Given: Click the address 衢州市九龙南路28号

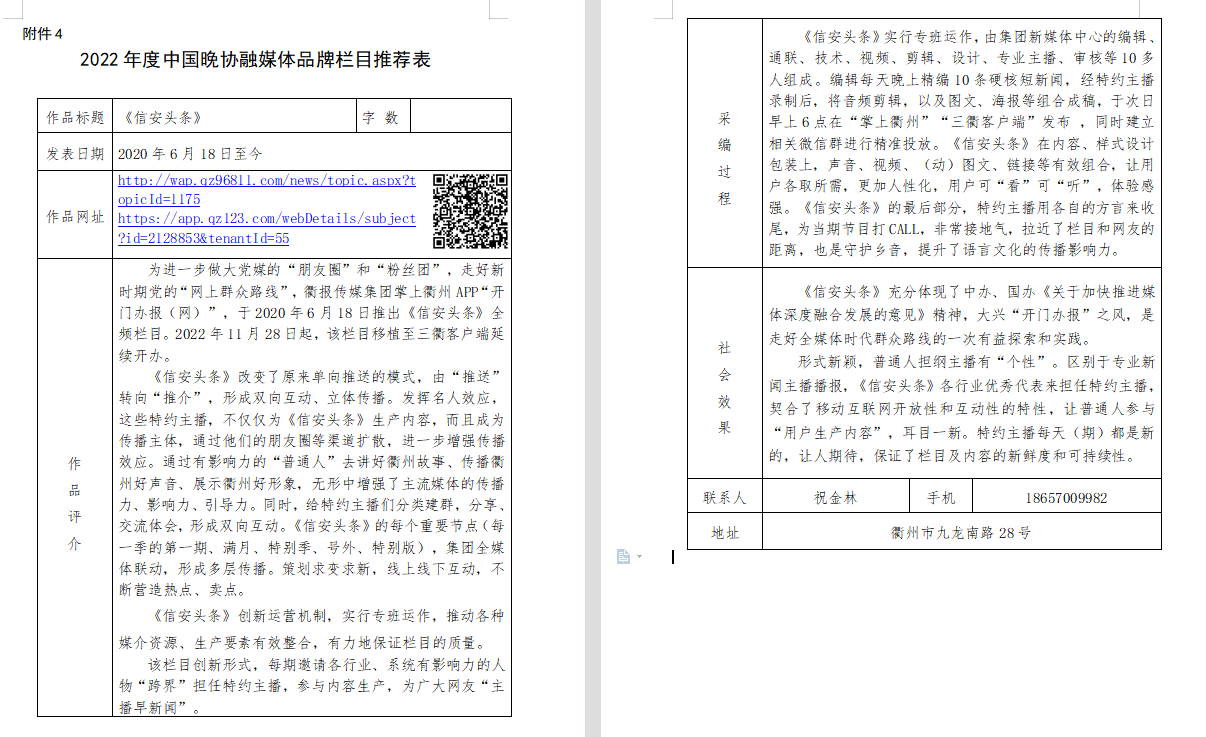Looking at the screenshot, I should click(x=961, y=533).
